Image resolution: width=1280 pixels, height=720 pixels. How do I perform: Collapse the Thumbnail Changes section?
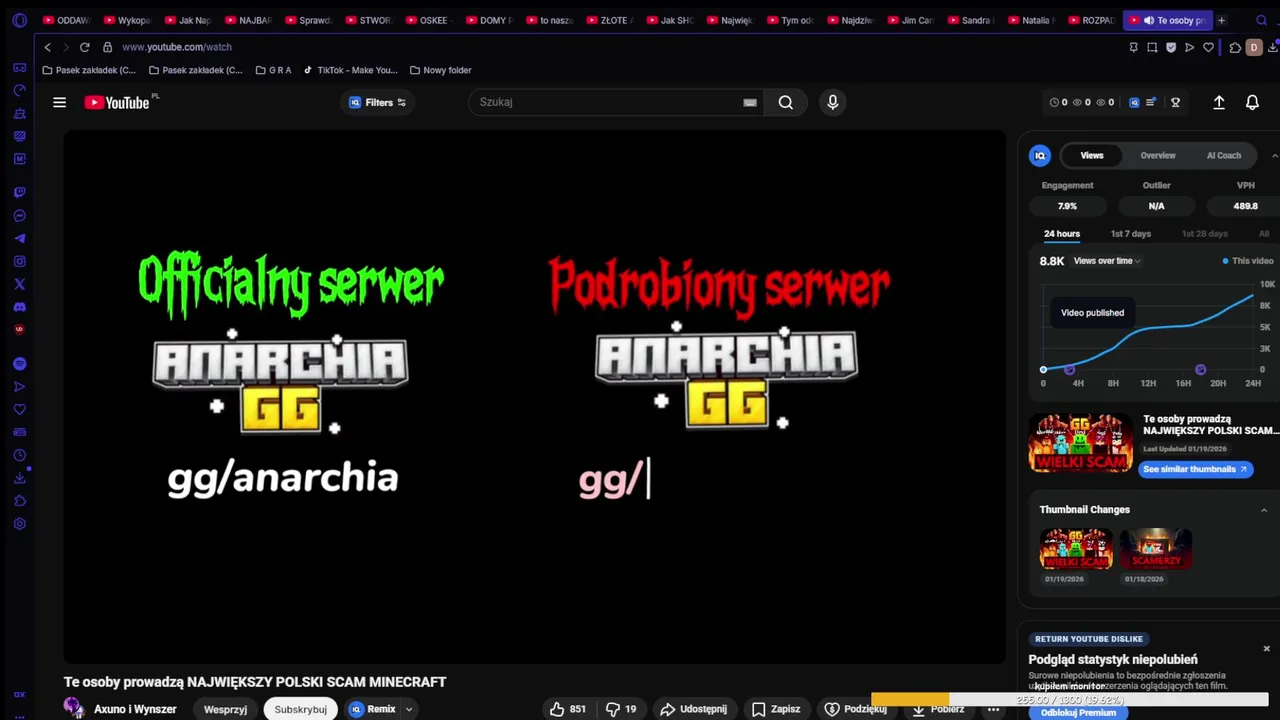click(1264, 510)
